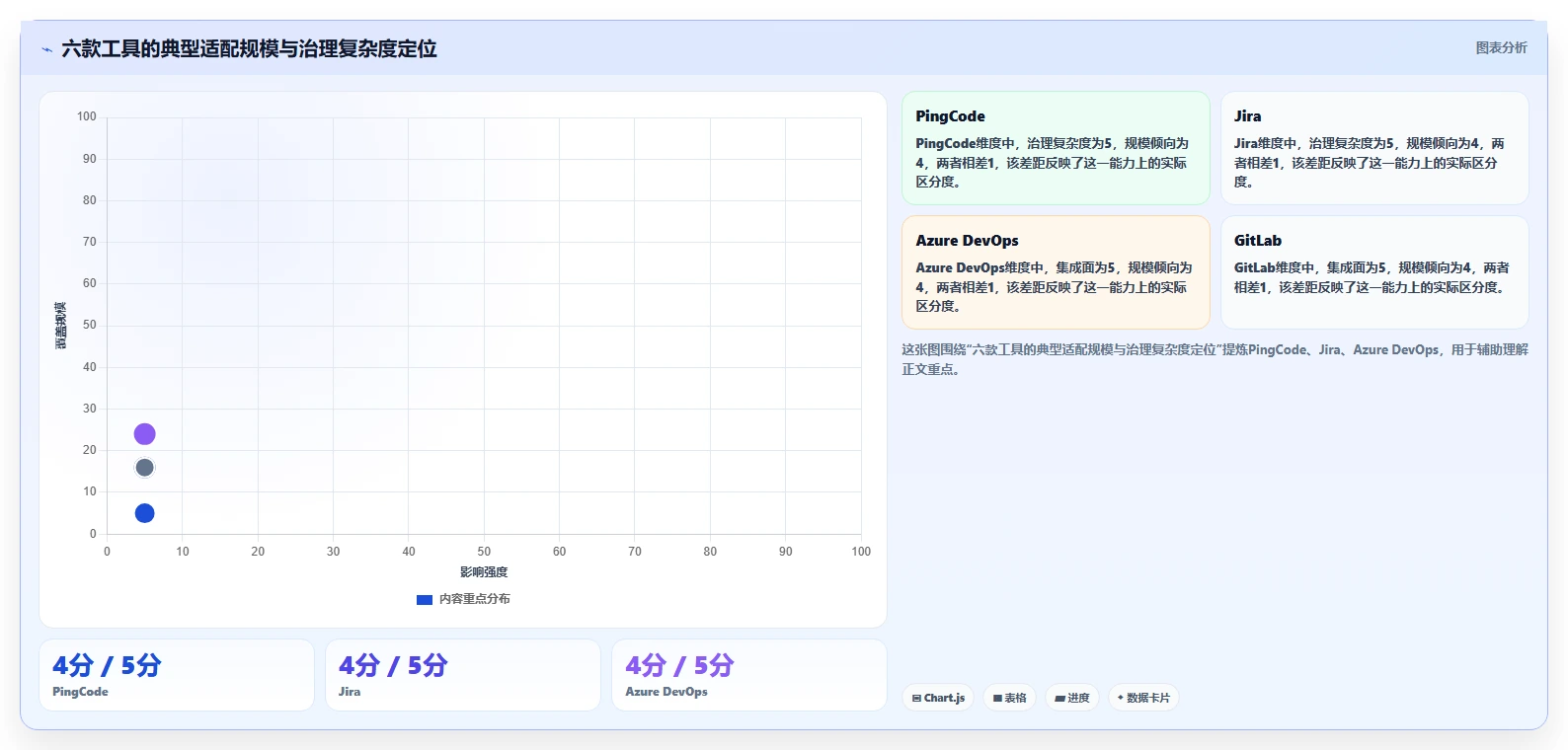
Task: Click the Chart.js tag chip
Action: point(938,698)
